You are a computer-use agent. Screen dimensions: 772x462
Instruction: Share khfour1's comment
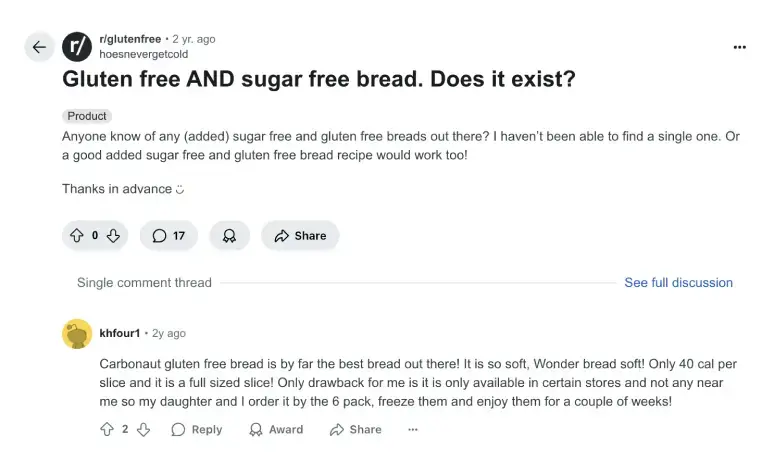(x=355, y=429)
